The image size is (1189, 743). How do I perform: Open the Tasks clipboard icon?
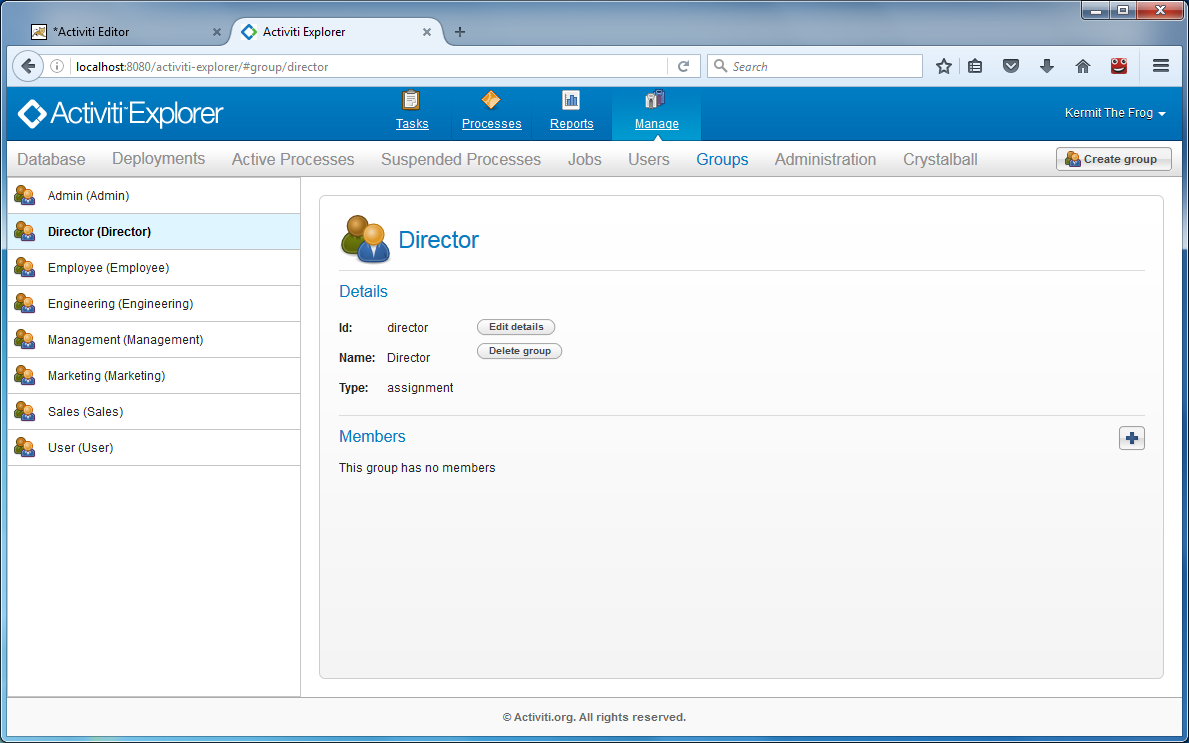pyautogui.click(x=411, y=100)
